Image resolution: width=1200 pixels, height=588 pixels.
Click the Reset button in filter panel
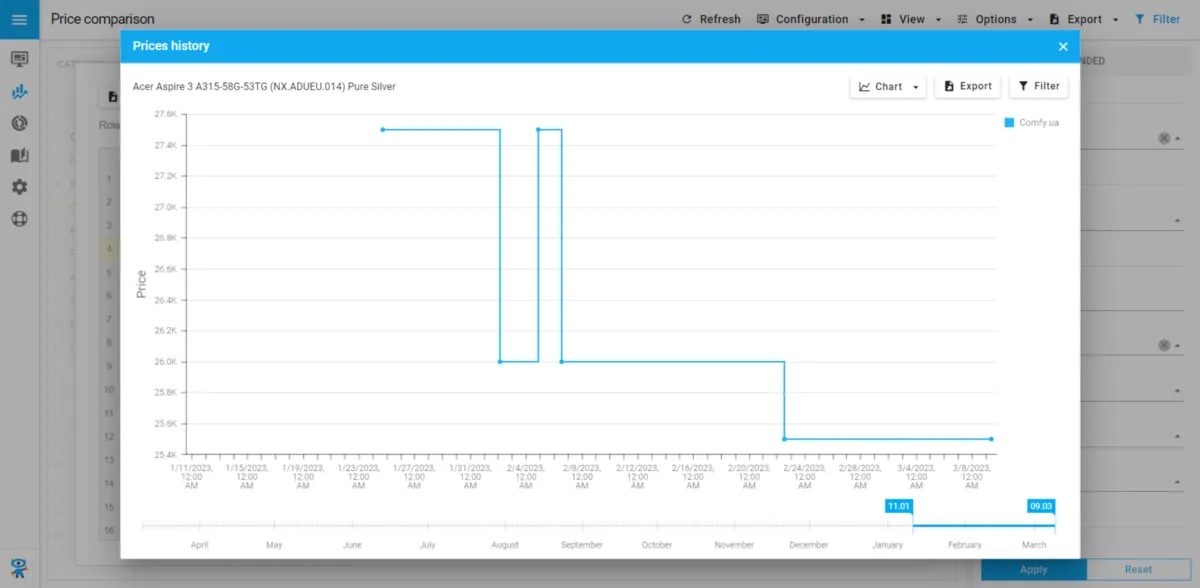(1138, 569)
